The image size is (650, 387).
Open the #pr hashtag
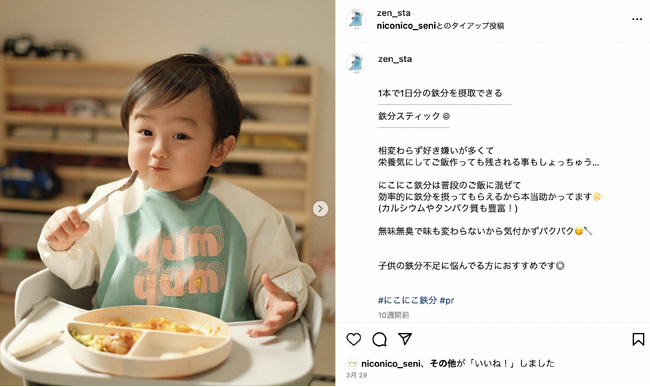(447, 300)
